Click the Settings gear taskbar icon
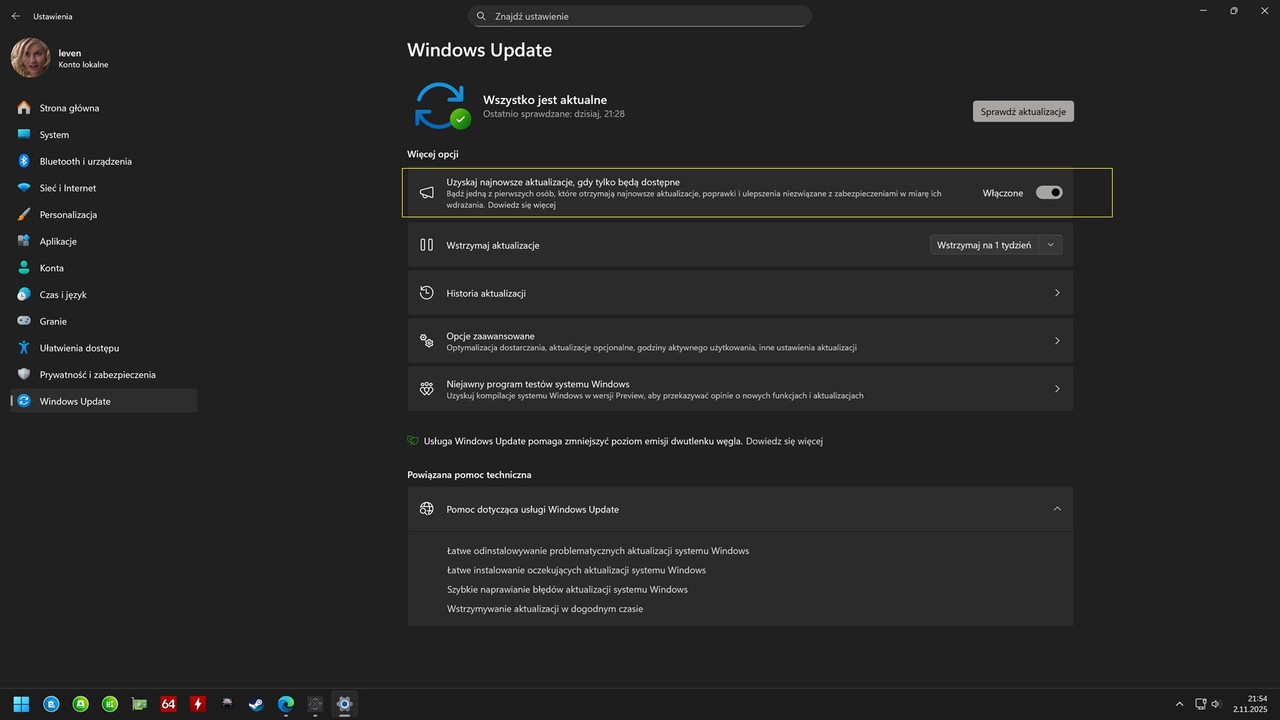Screen dimensions: 1280x720 point(344,704)
